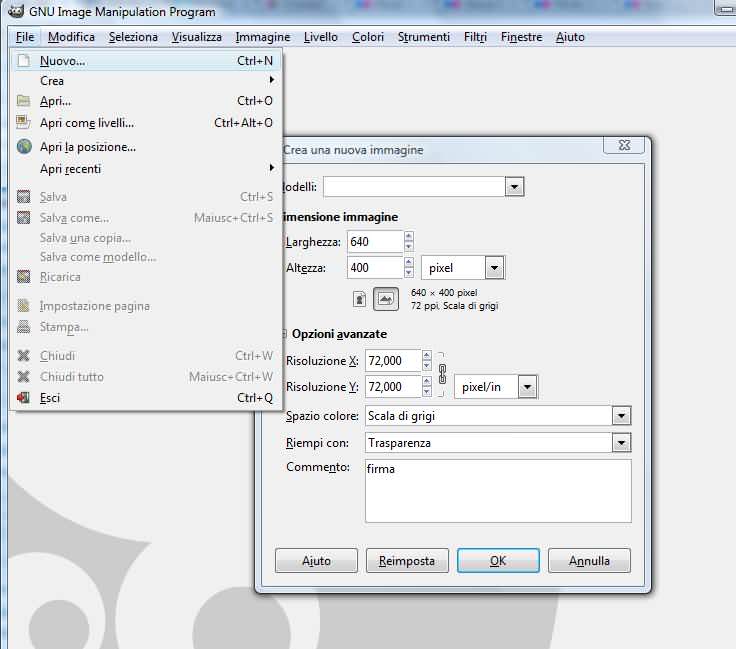Image resolution: width=736 pixels, height=649 pixels.
Task: Click the GIMP Wilber icon in title bar
Action: [15, 10]
